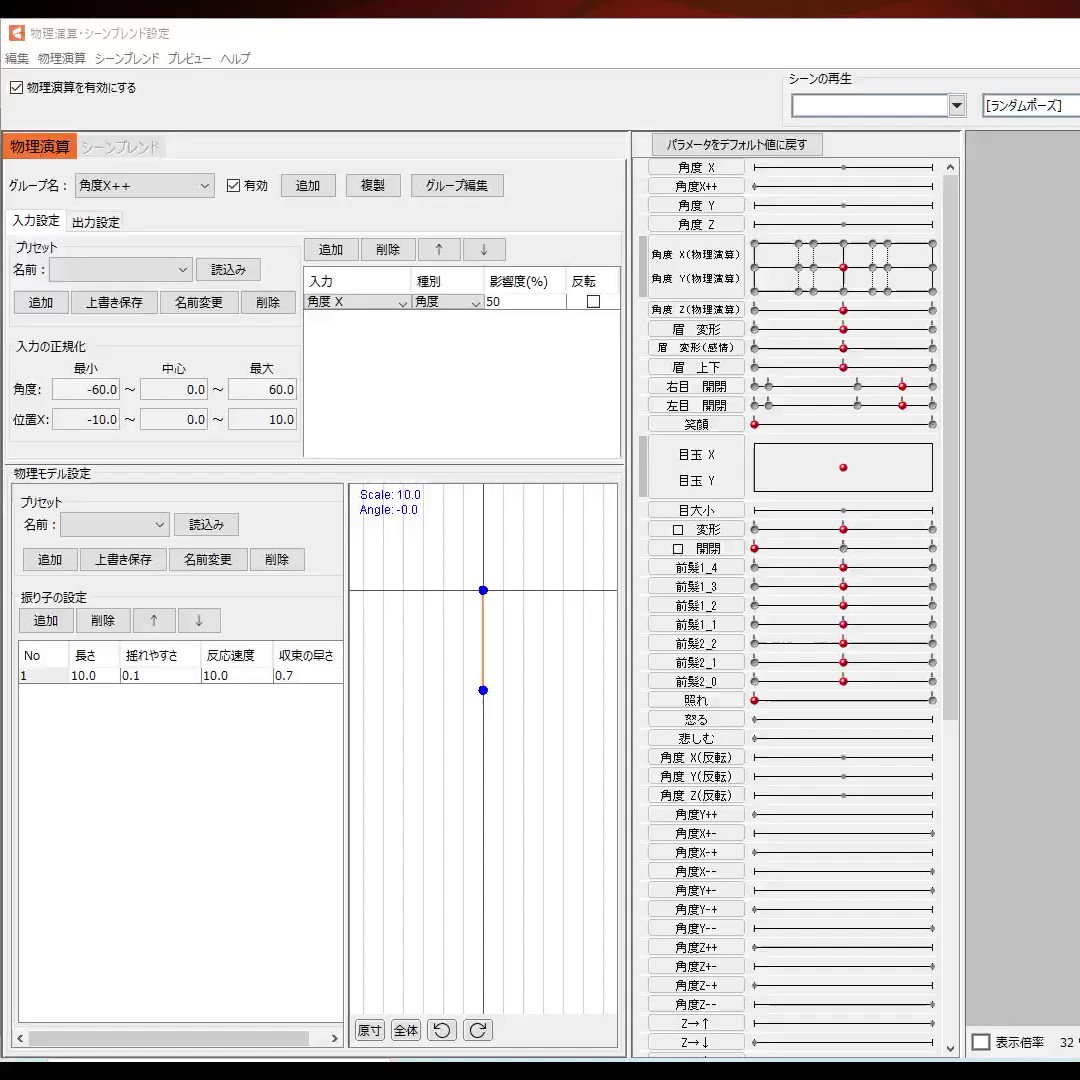Click the Cubism app icon in title bar
This screenshot has width=1080, height=1080.
point(17,33)
